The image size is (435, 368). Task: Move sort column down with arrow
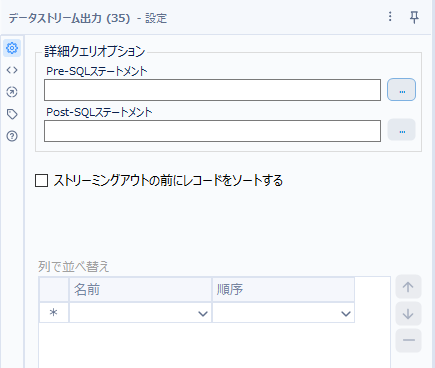(408, 314)
